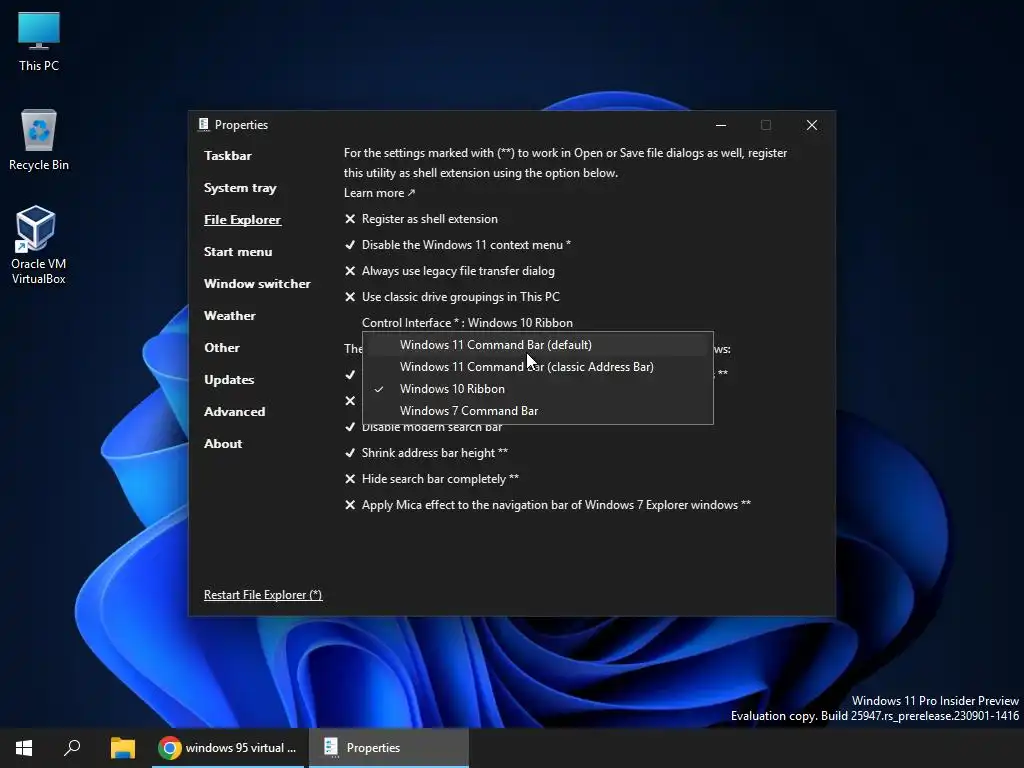1024x768 pixels.
Task: Open the System tray settings section
Action: point(240,188)
